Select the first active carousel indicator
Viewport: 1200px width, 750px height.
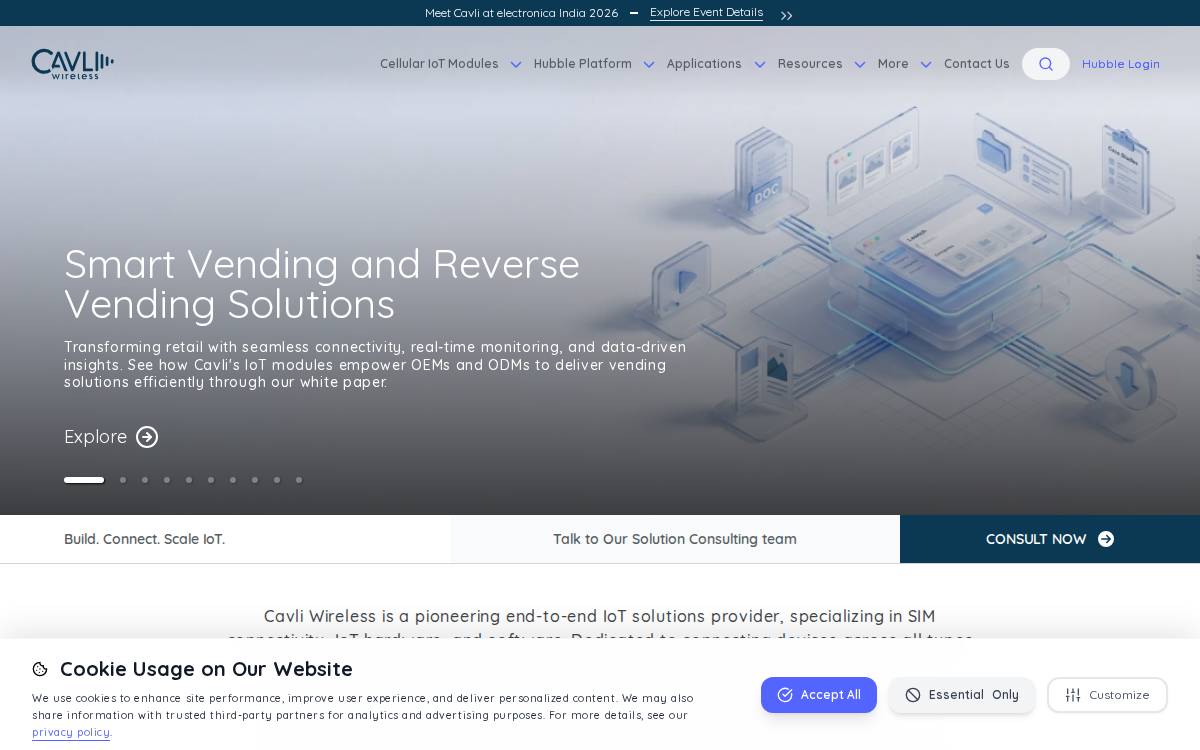tap(84, 480)
